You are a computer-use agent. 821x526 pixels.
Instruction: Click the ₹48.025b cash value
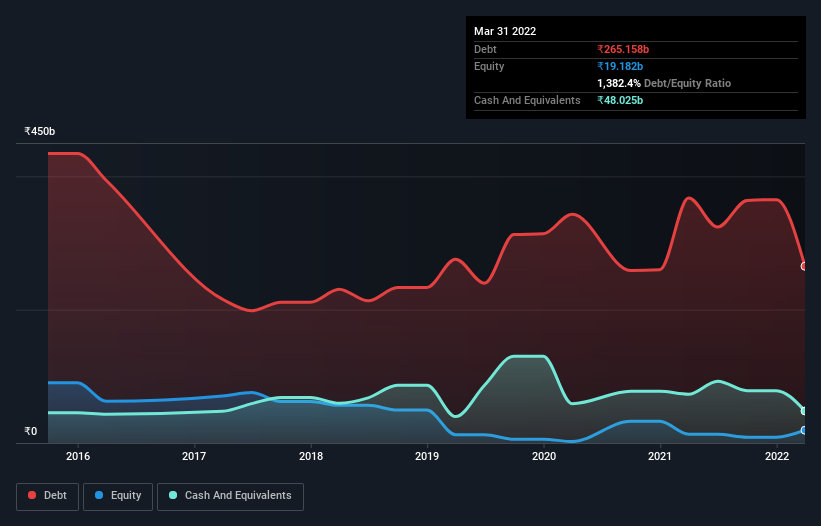pyautogui.click(x=620, y=100)
